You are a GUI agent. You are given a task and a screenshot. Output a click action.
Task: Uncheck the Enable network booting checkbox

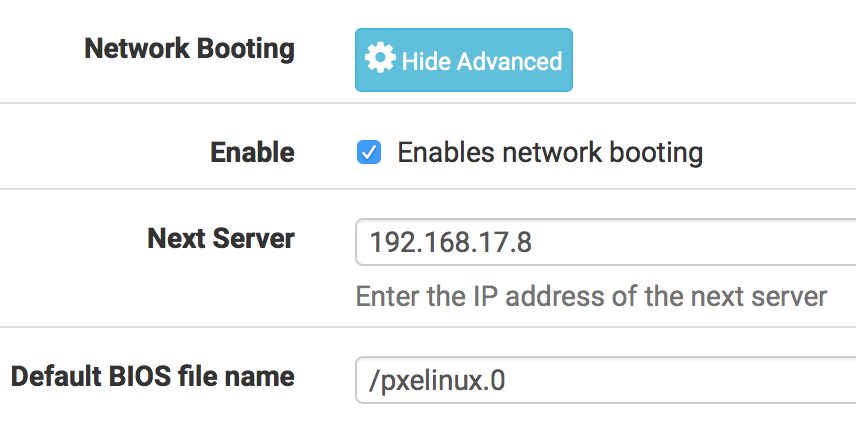coord(369,153)
